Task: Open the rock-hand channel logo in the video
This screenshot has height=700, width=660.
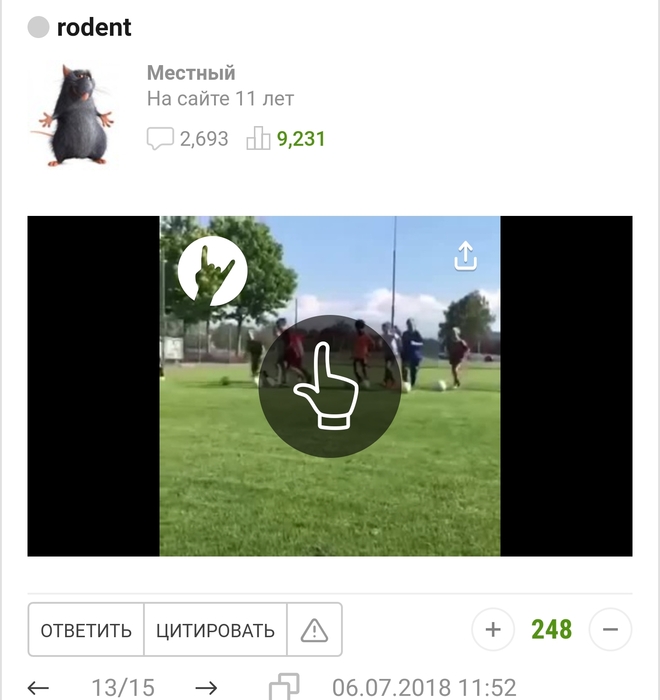Action: point(213,271)
